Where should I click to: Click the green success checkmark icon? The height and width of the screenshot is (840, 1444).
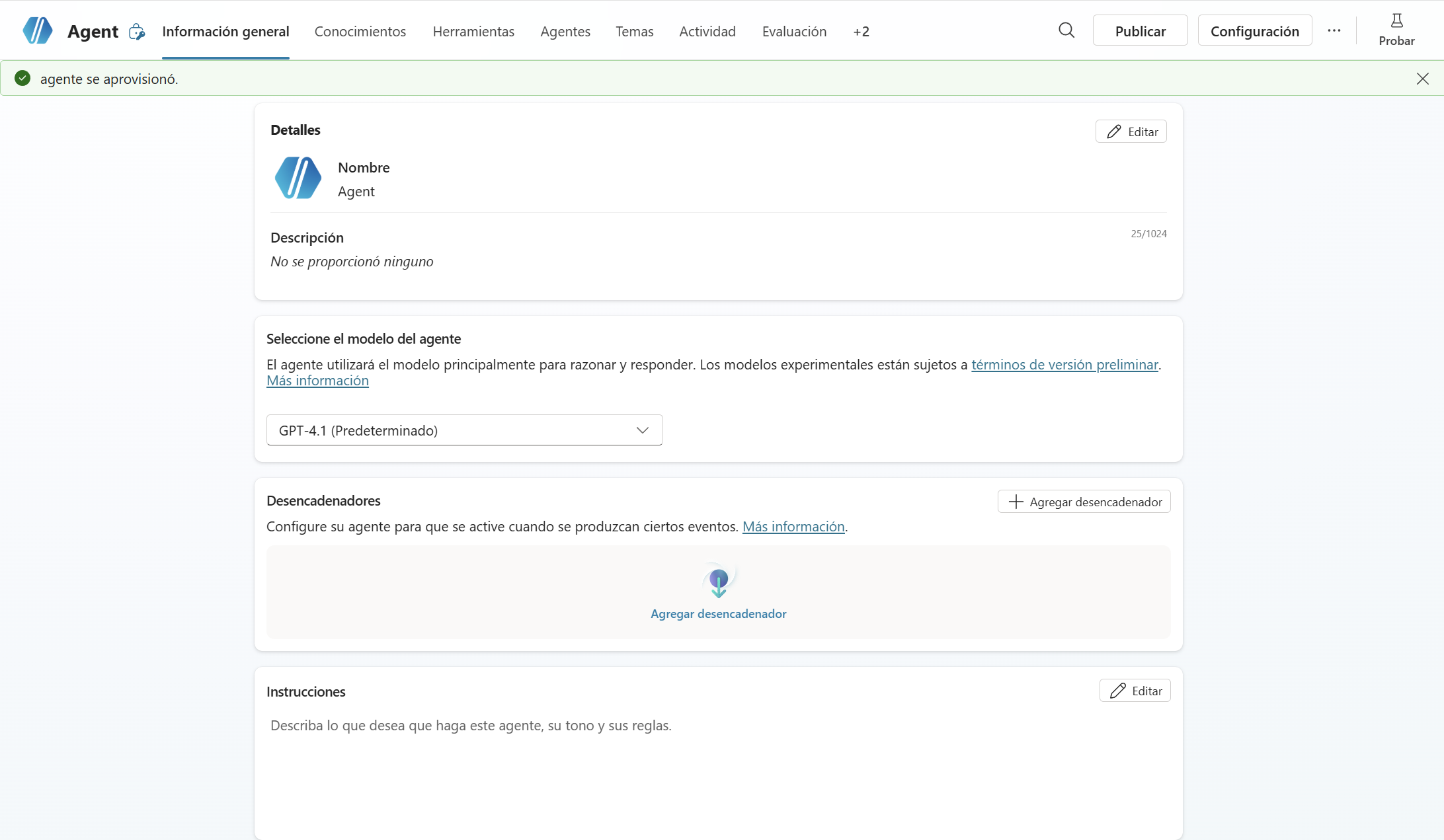[x=22, y=79]
